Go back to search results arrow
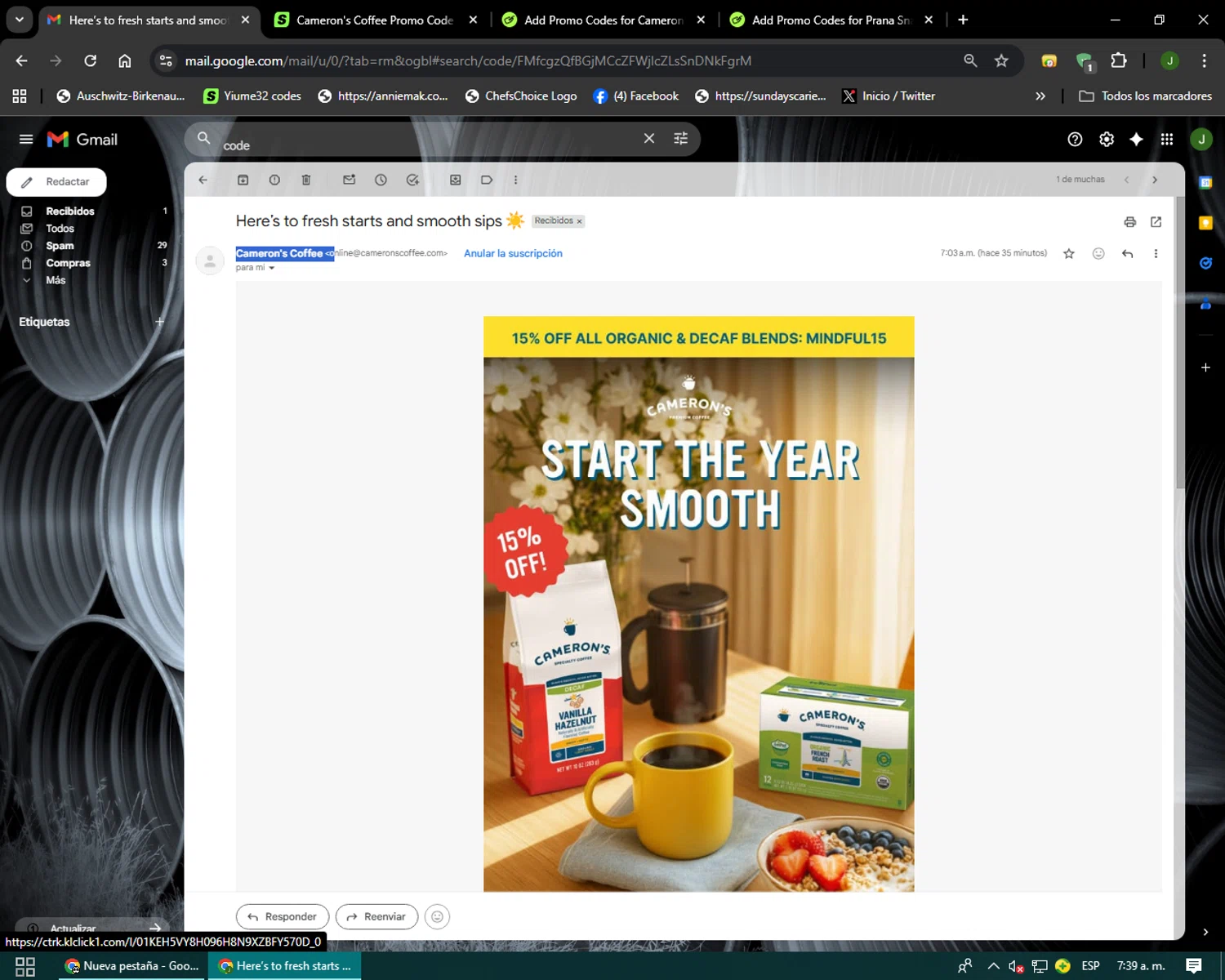Screen dimensions: 1225x980 pos(203,180)
